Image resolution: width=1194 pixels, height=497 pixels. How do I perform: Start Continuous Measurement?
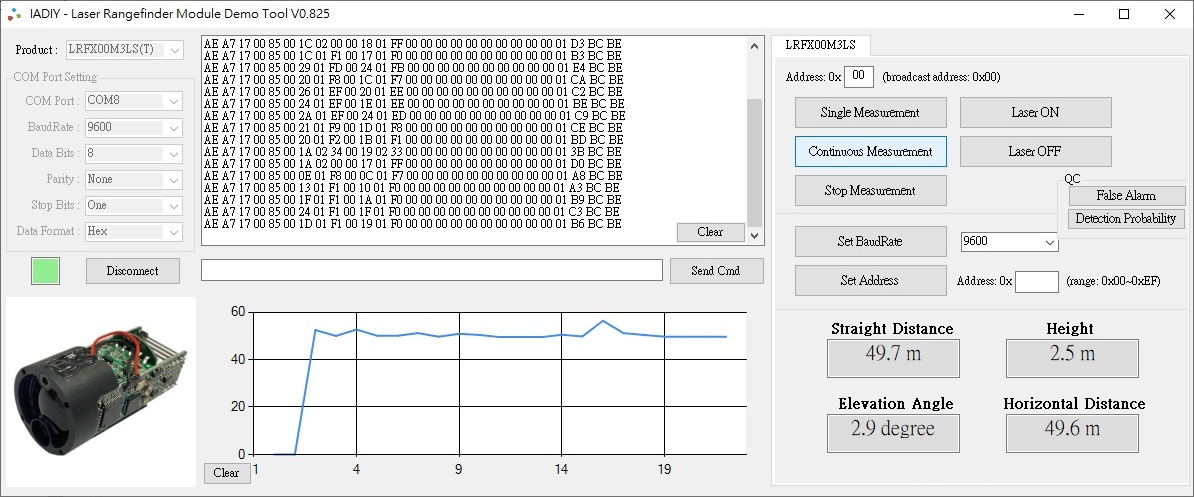click(x=870, y=152)
